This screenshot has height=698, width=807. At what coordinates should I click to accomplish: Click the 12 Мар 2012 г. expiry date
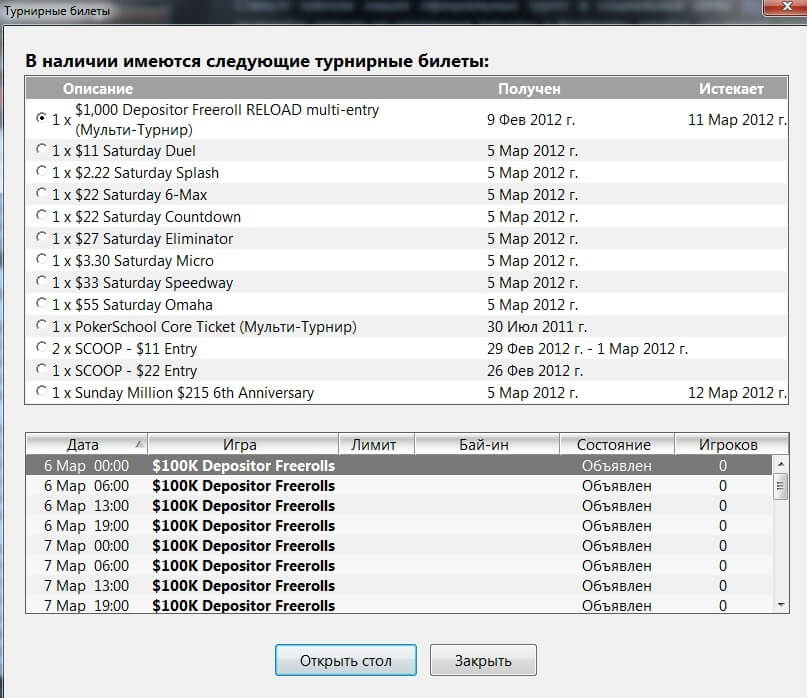click(737, 393)
